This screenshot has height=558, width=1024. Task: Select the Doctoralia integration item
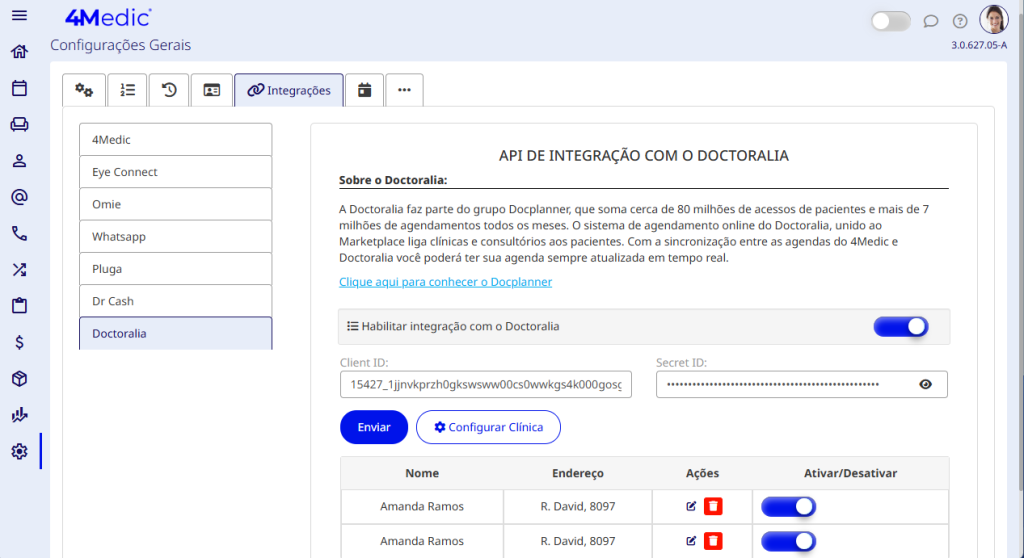coord(176,333)
